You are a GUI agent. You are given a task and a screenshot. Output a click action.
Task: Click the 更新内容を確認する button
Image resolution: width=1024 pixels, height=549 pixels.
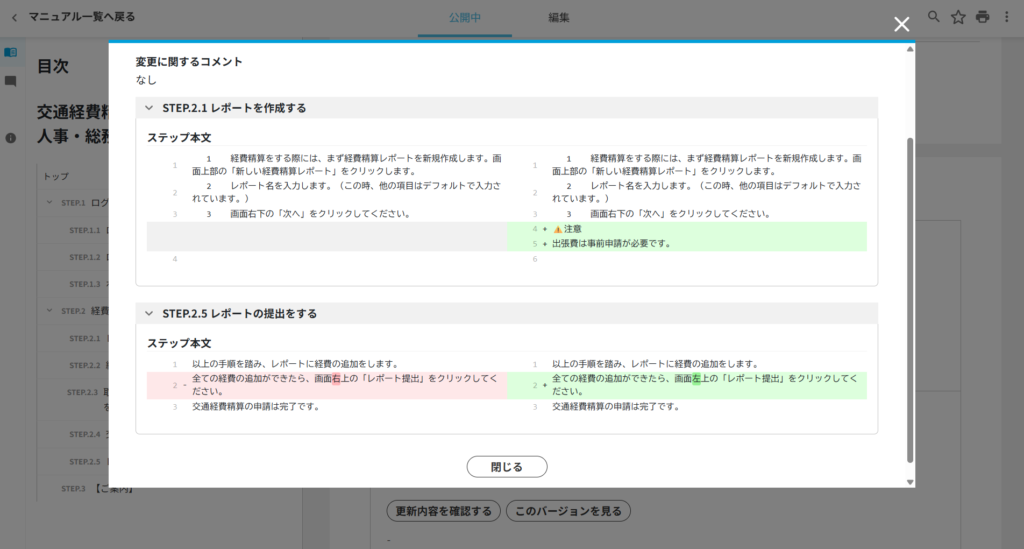click(x=443, y=511)
